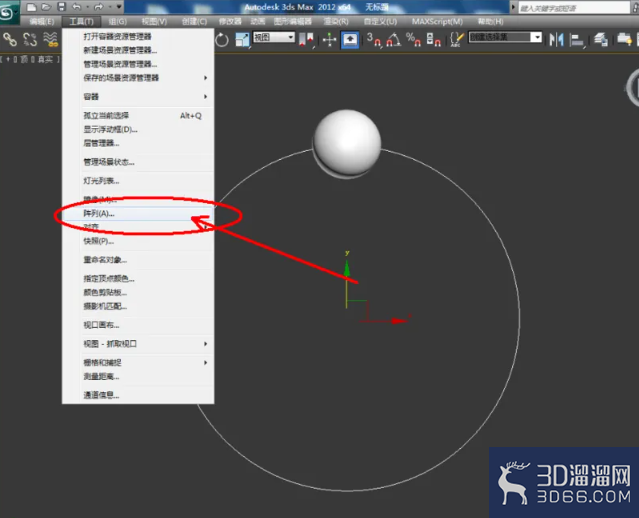Choose 管理场景状态... menu entry
639x518 pixels.
click(138, 162)
